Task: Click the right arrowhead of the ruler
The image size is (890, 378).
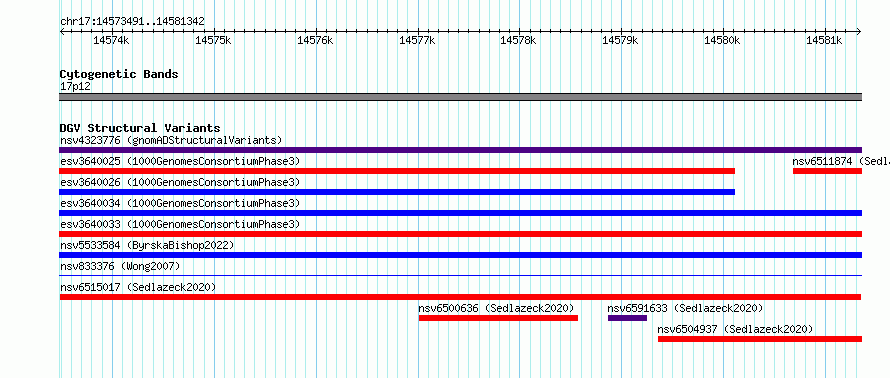Action: pos(859,32)
